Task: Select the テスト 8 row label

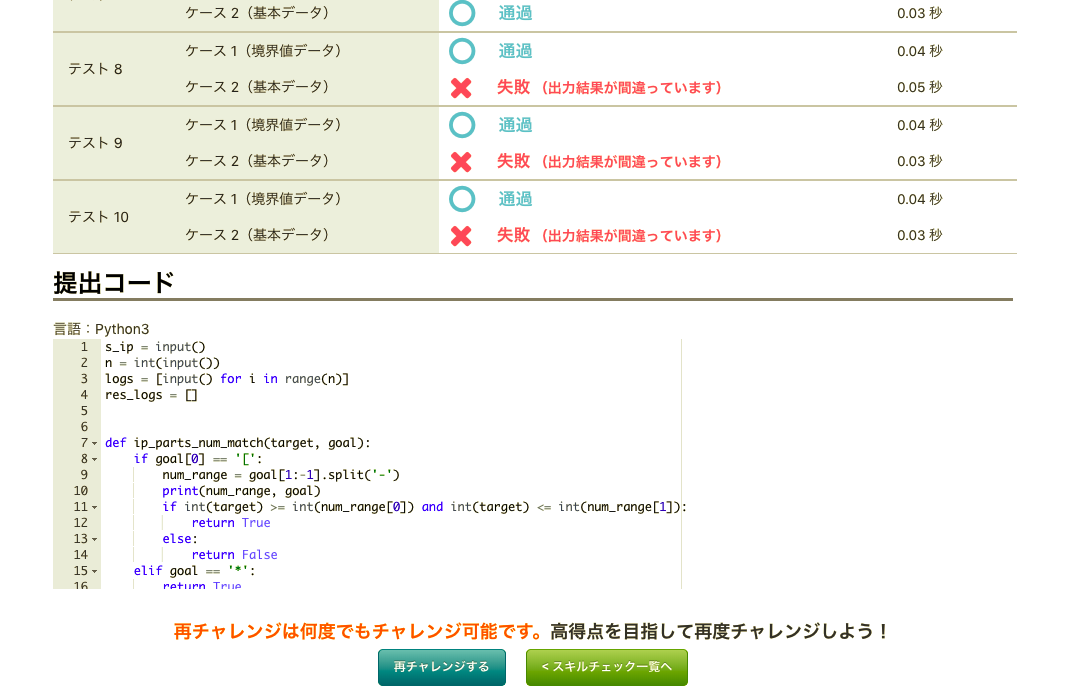Action: pyautogui.click(x=95, y=69)
